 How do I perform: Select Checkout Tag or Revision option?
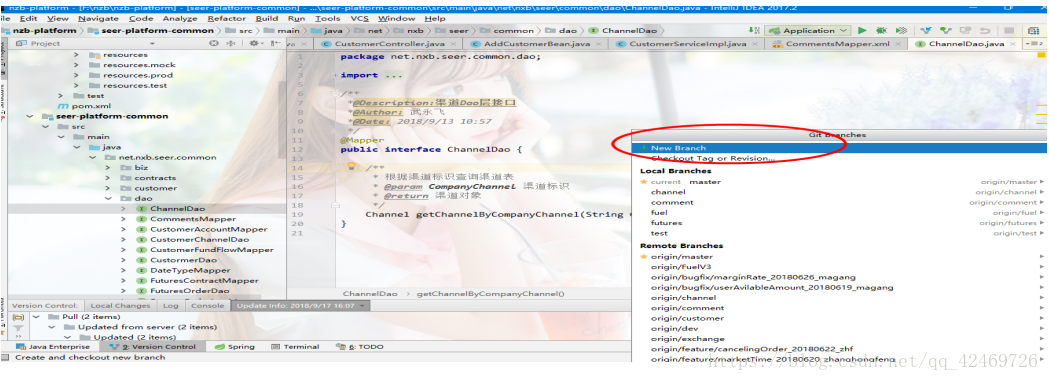coord(840,158)
